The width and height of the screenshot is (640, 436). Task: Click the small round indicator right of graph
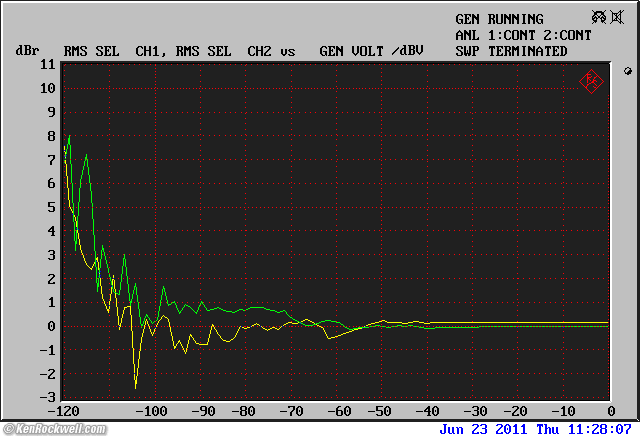click(x=627, y=71)
